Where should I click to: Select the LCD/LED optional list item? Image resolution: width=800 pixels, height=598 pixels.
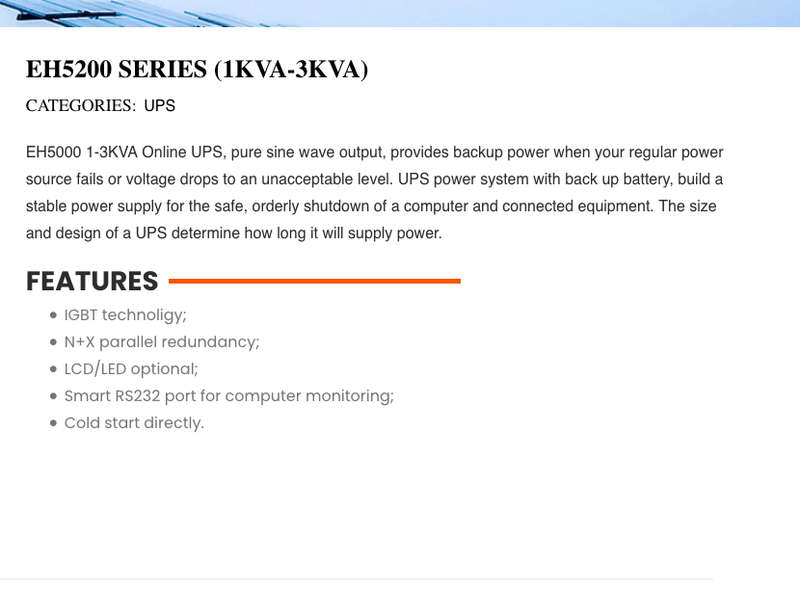click(131, 369)
